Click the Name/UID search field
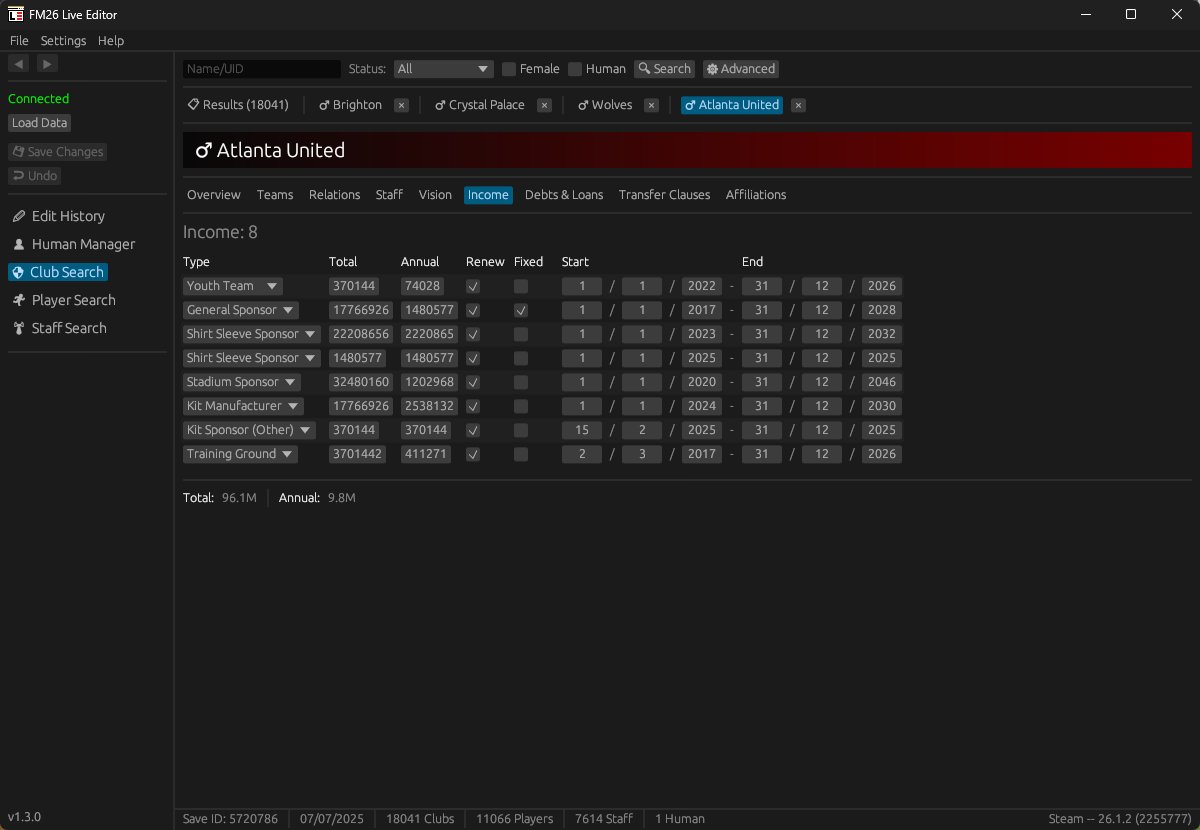The image size is (1200, 830). pyautogui.click(x=262, y=69)
